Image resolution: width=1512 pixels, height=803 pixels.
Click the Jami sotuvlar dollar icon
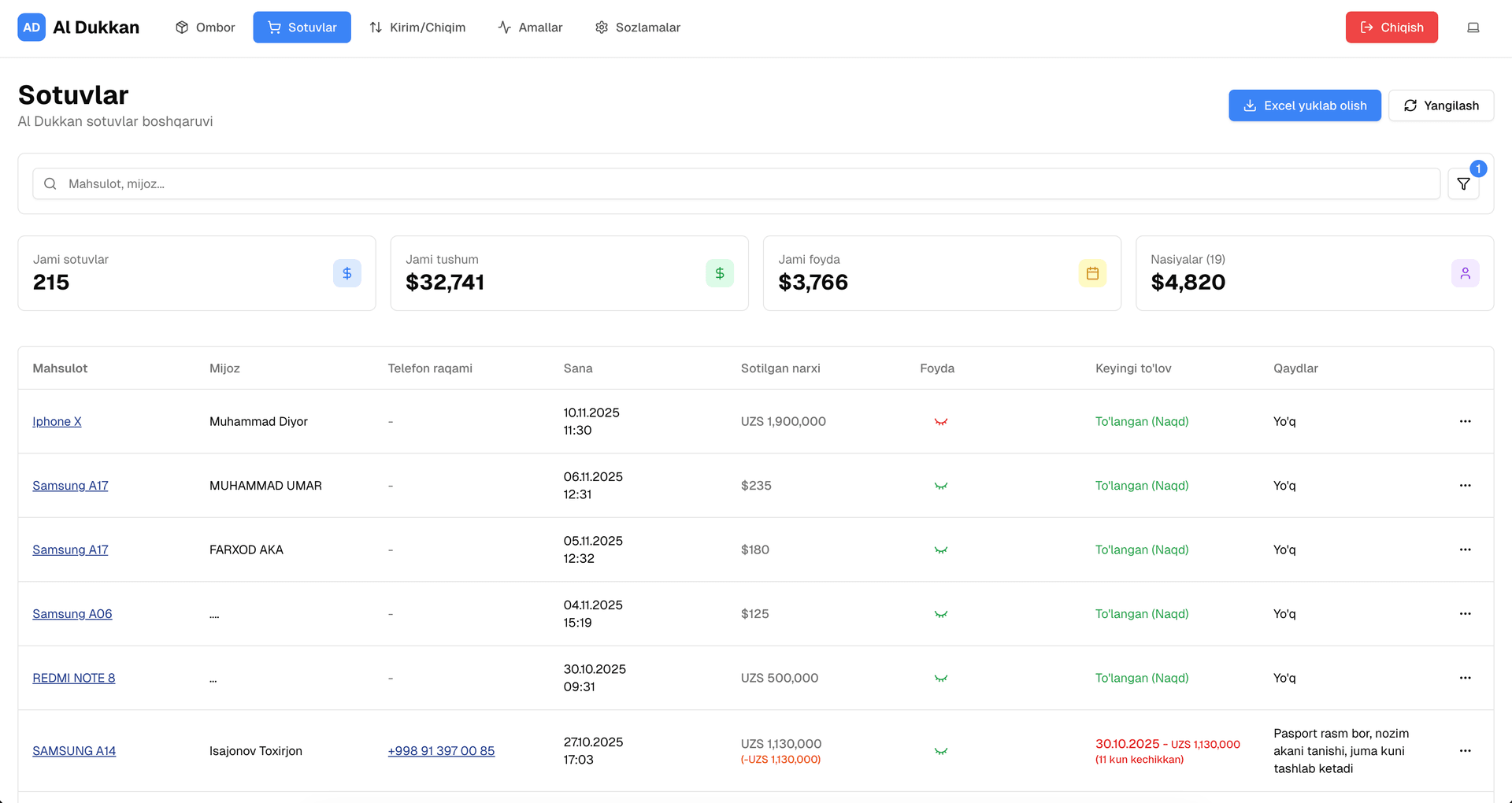coord(346,273)
